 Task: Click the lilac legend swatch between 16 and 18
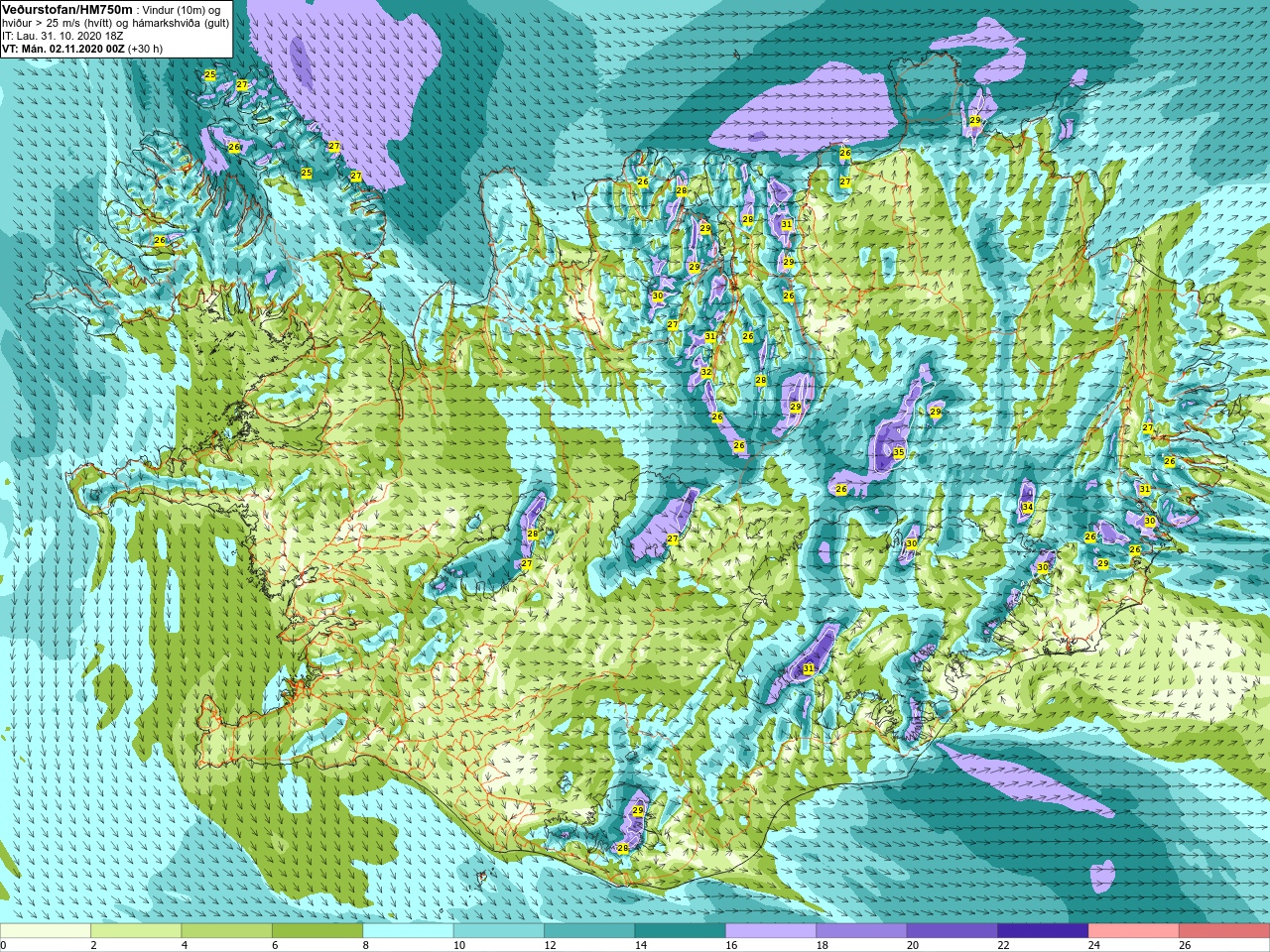coord(771,931)
